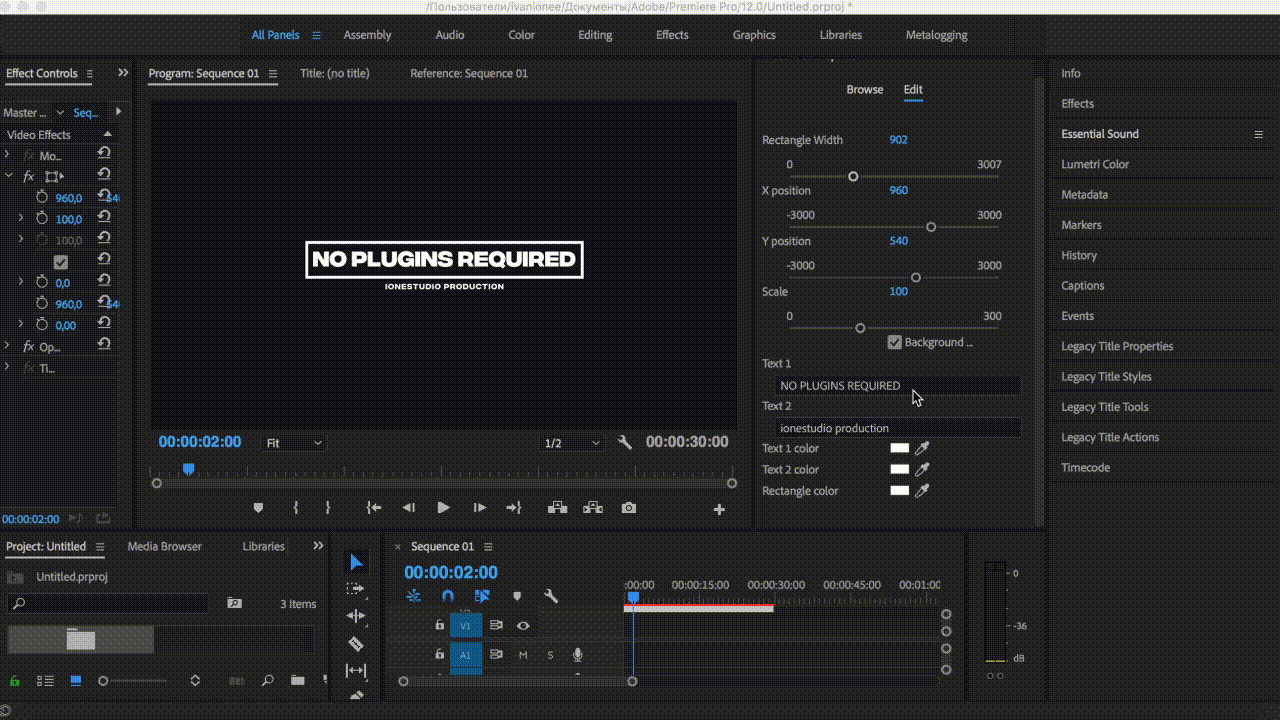Click the Lift button in program monitor
The height and width of the screenshot is (720, 1280).
pos(557,508)
